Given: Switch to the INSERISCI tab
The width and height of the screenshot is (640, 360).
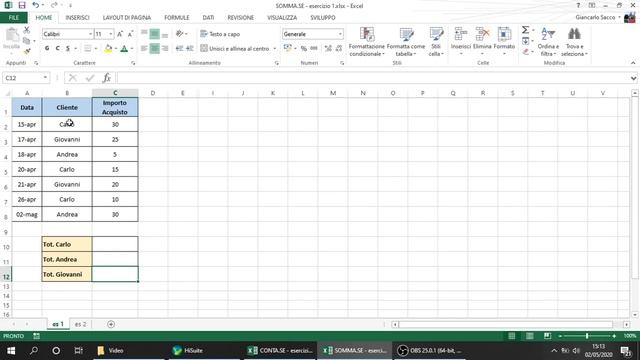Looking at the screenshot, I should tap(77, 18).
